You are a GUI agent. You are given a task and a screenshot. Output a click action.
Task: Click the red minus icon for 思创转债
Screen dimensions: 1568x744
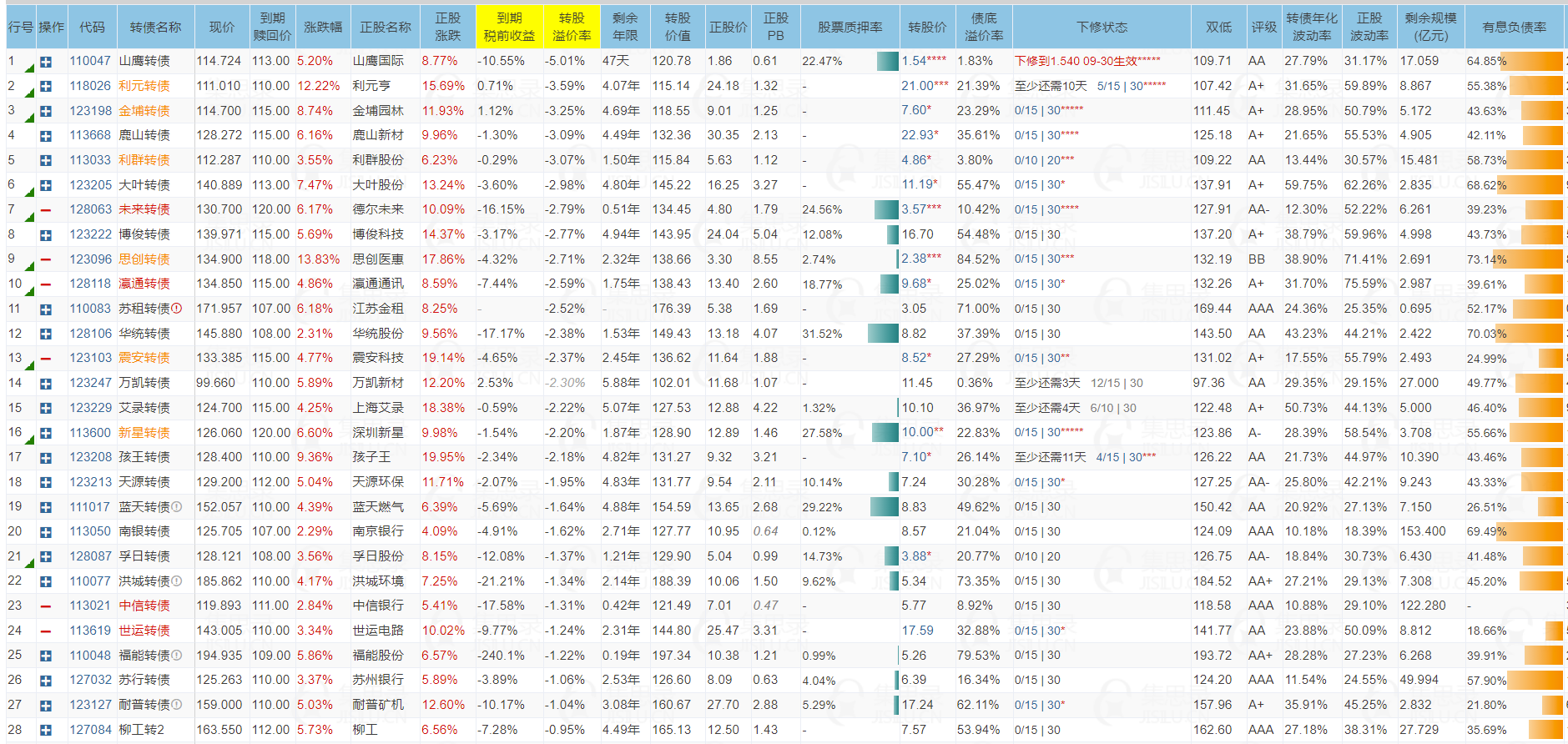(x=46, y=260)
